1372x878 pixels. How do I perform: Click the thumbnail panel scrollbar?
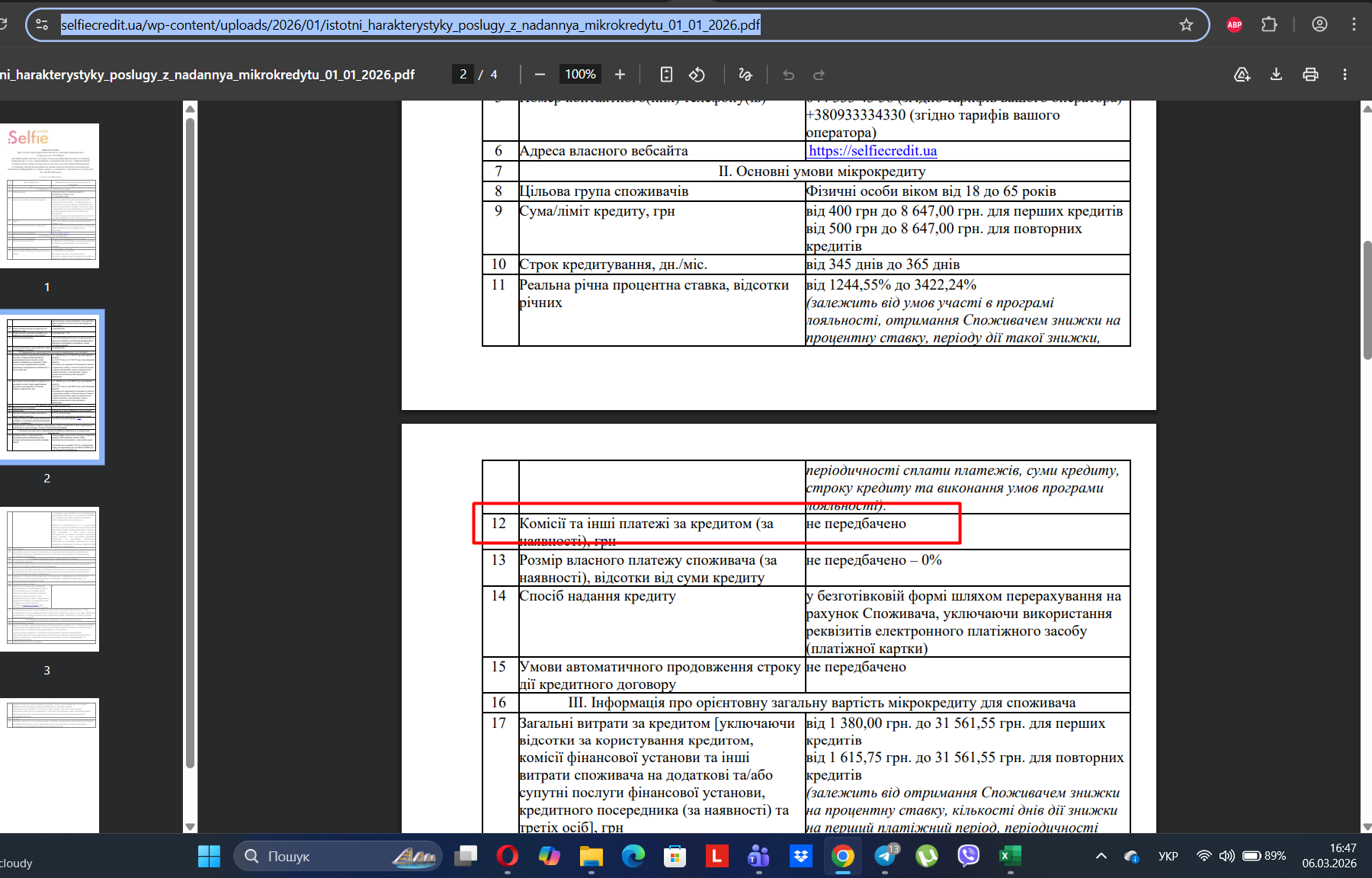click(x=190, y=442)
